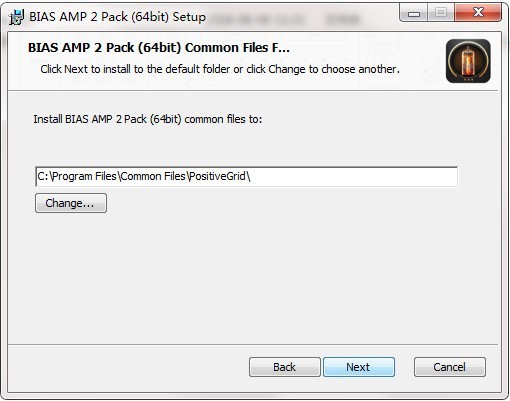Click the Common Files portion of the path

click(153, 176)
